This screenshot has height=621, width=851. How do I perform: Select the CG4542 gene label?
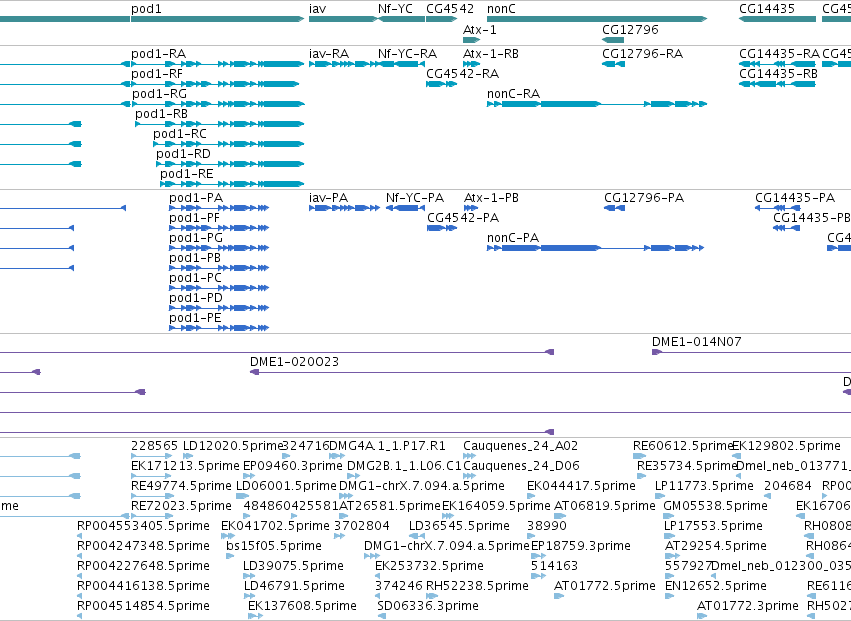click(450, 9)
